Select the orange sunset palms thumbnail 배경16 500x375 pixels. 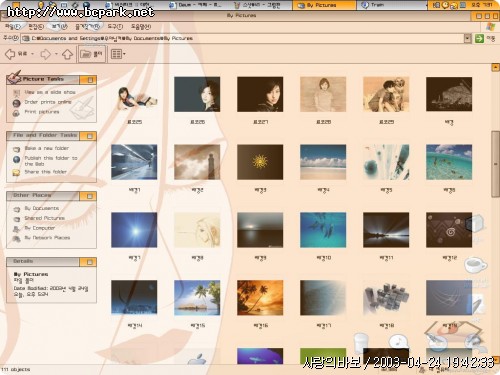[x=260, y=298]
